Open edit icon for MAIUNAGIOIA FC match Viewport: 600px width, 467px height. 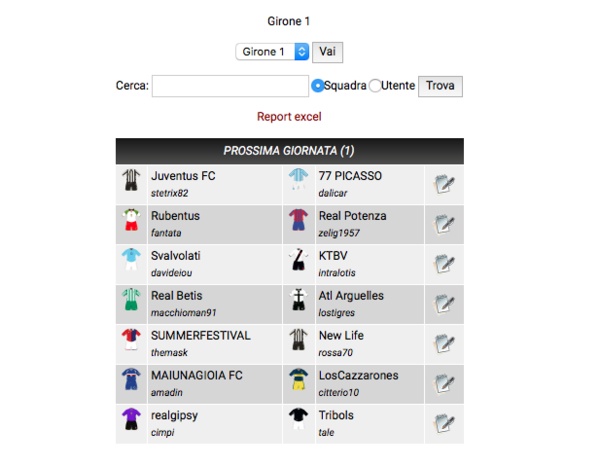[444, 383]
